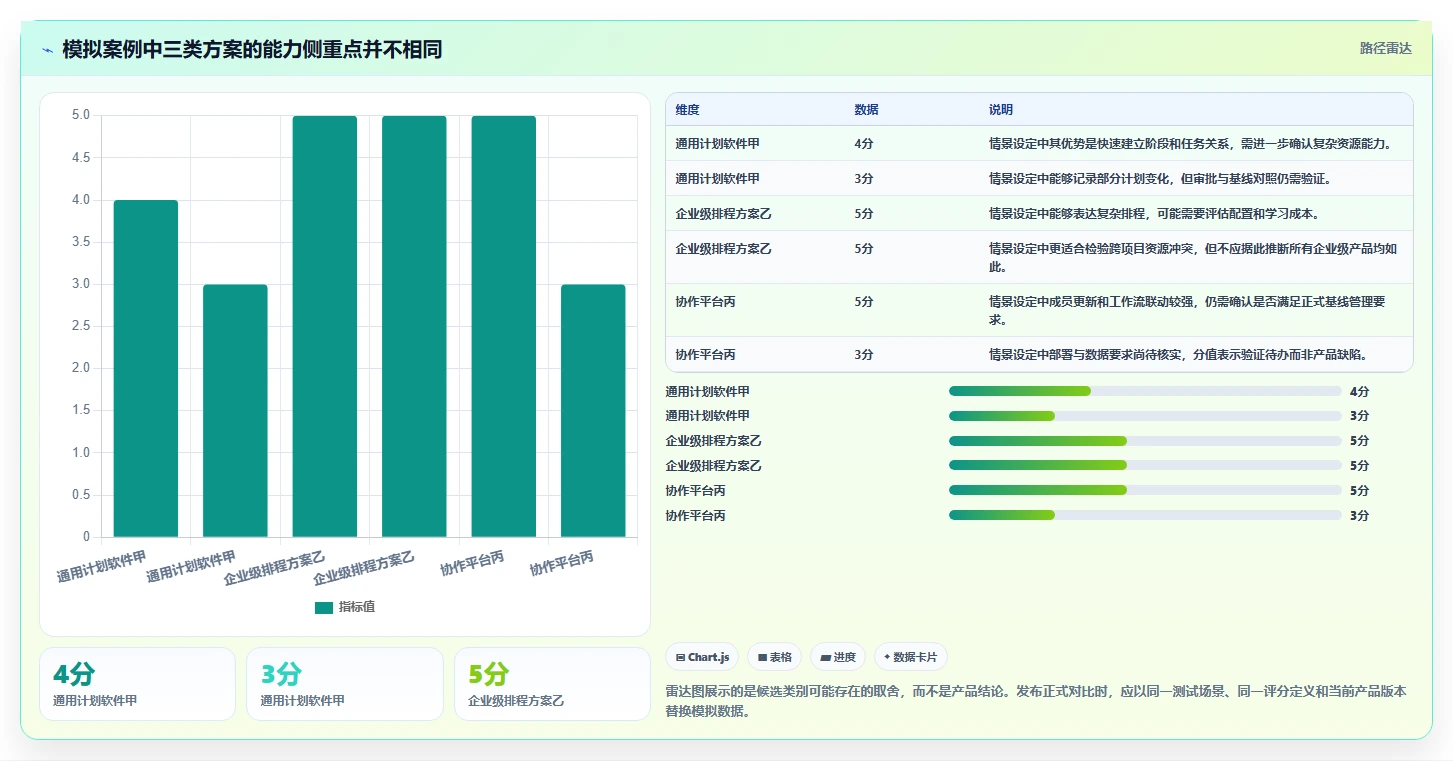
Task: Click the 说明 column header
Action: click(x=1001, y=110)
